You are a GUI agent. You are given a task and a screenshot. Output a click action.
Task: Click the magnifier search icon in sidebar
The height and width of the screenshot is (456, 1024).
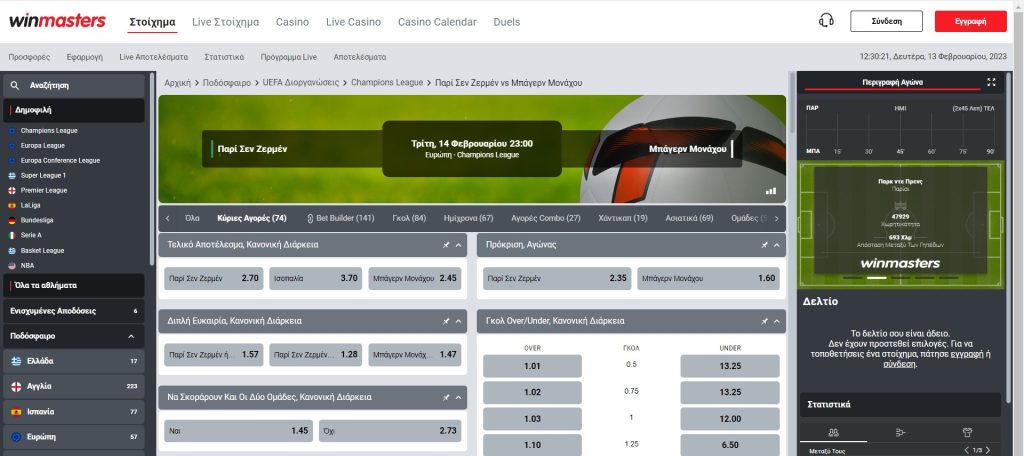pyautogui.click(x=15, y=86)
